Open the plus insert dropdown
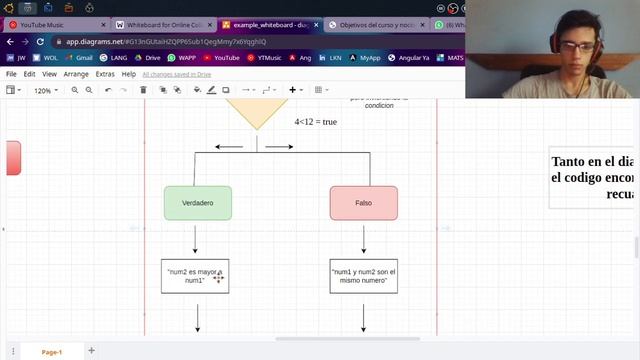Image resolution: width=640 pixels, height=360 pixels. tap(296, 90)
